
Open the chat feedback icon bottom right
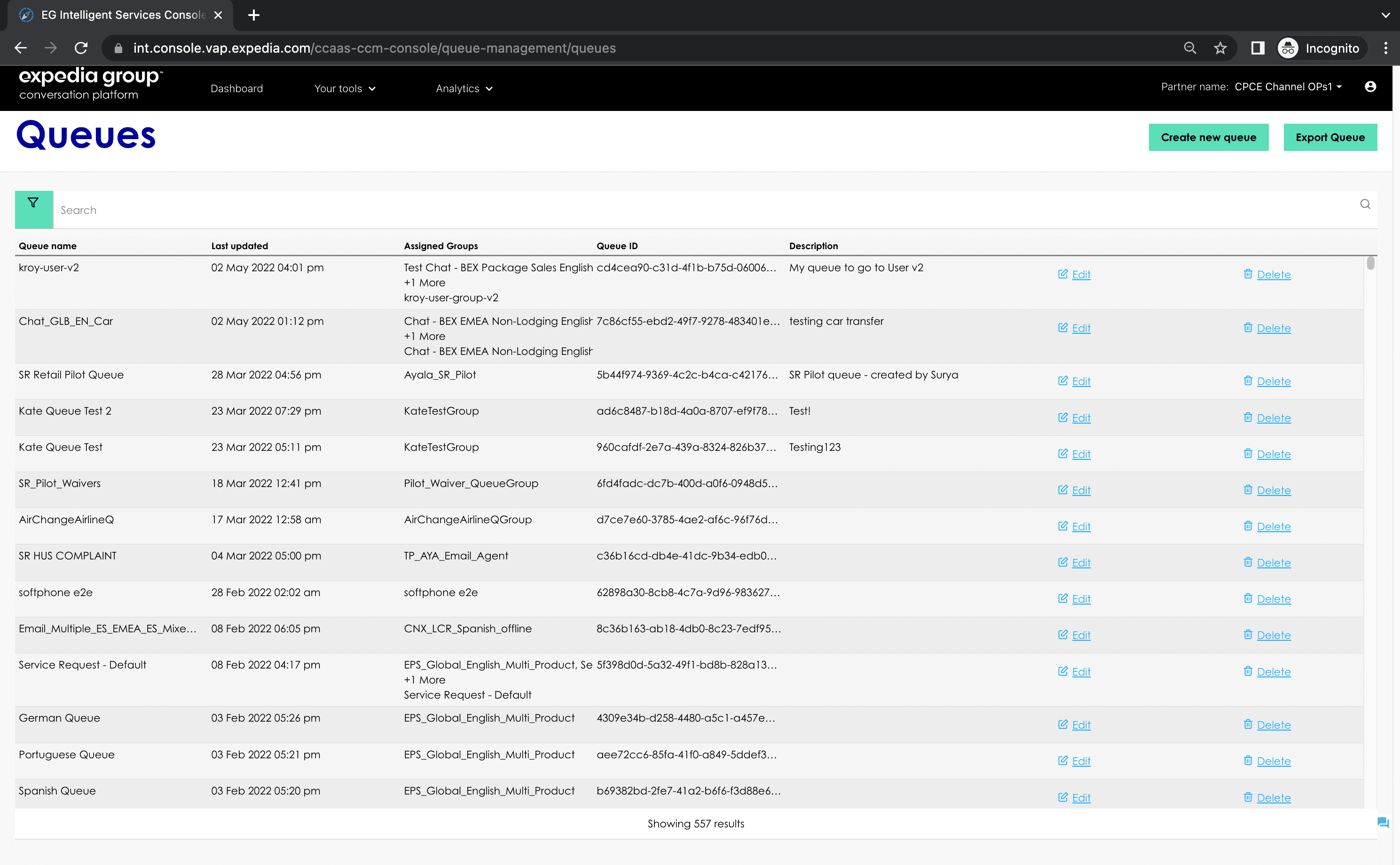click(1384, 823)
